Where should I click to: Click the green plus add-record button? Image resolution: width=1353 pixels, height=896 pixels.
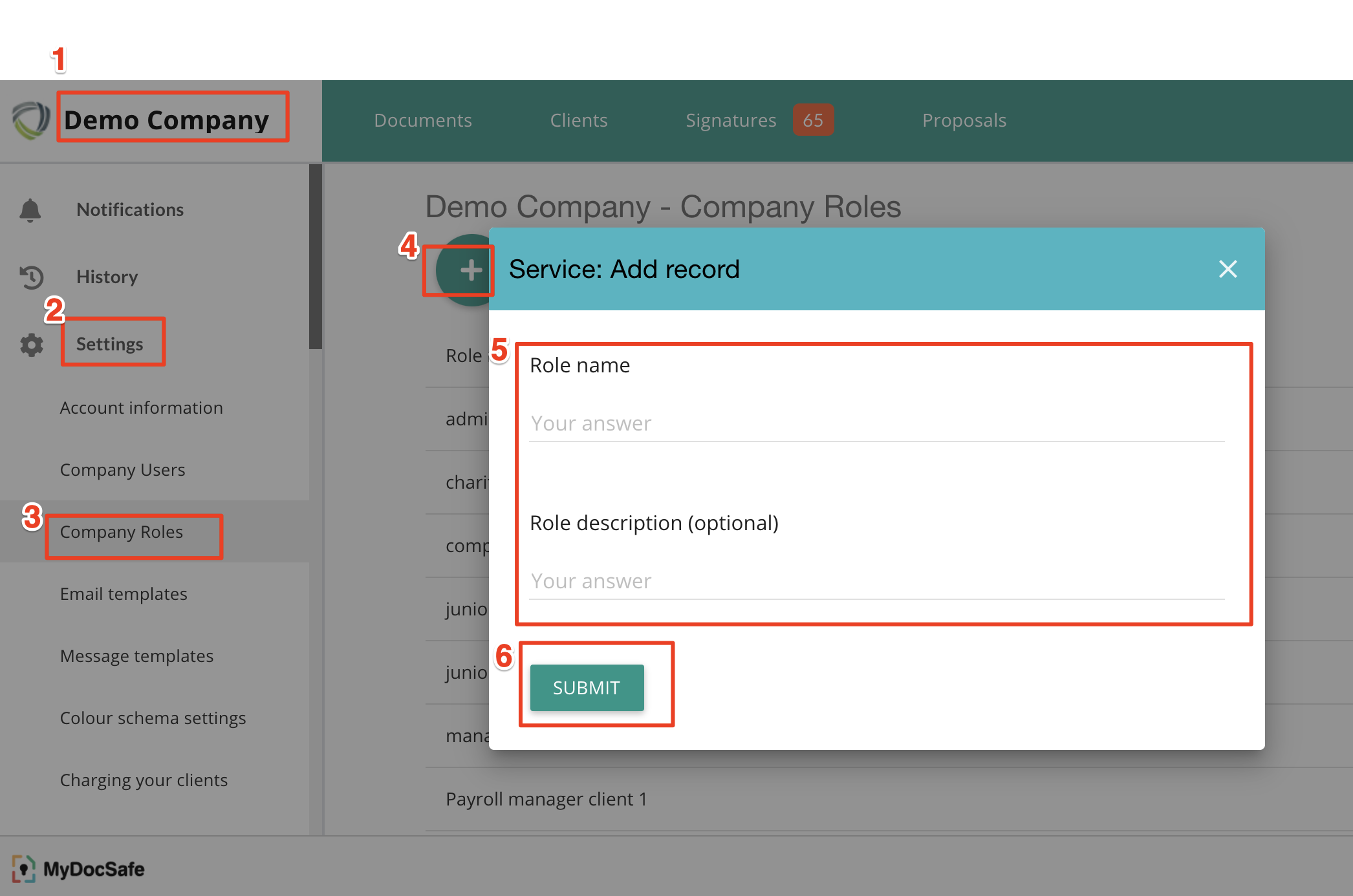pyautogui.click(x=470, y=270)
